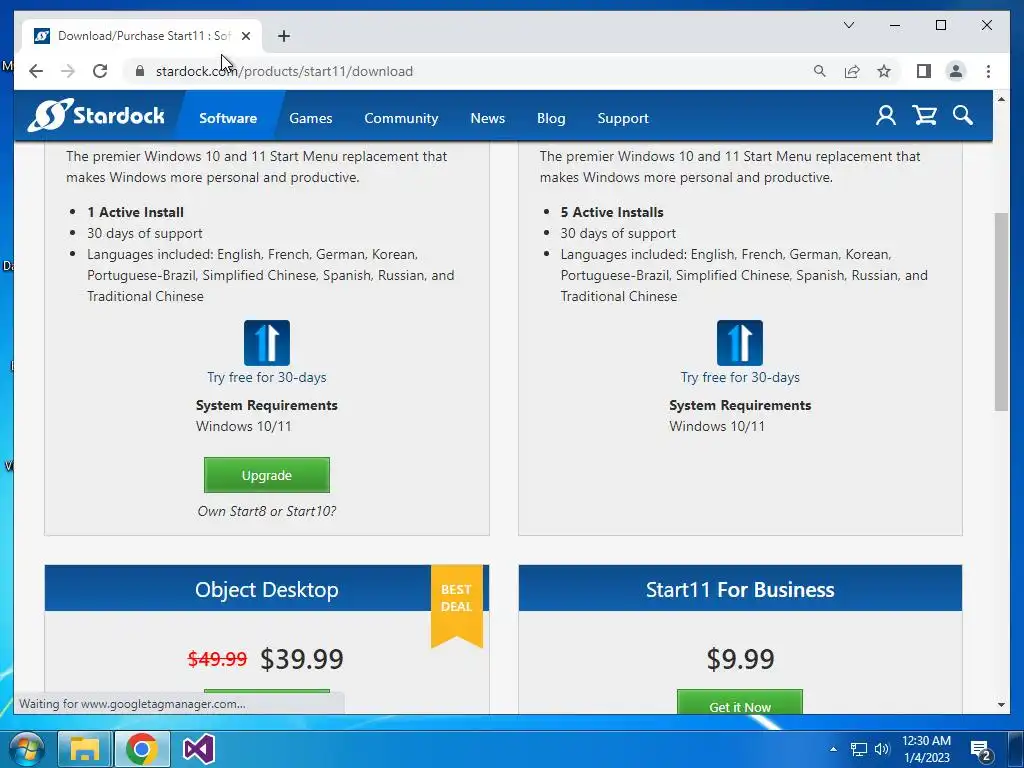Click the $9.99 business price
The width and height of the screenshot is (1024, 768).
pos(740,658)
